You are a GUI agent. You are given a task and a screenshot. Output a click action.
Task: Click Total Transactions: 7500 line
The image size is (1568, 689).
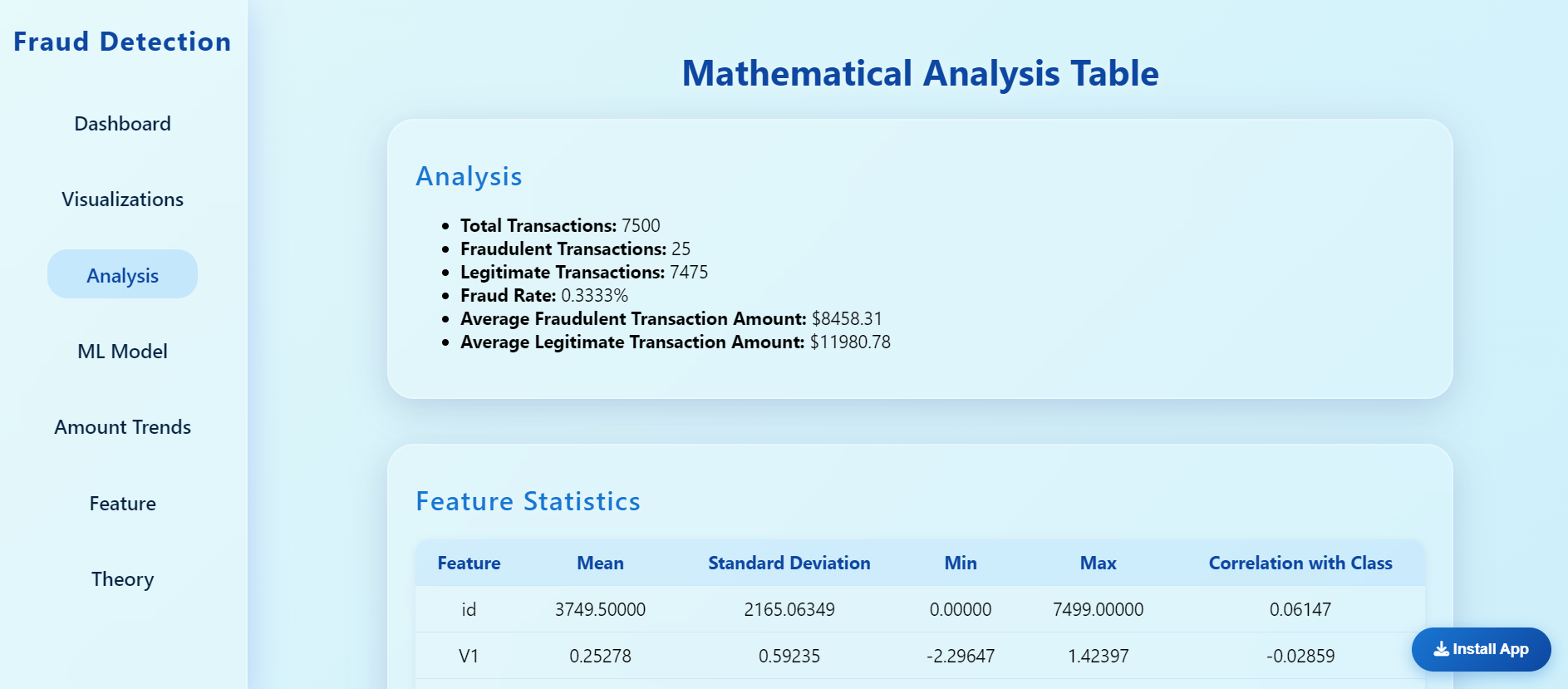[560, 225]
